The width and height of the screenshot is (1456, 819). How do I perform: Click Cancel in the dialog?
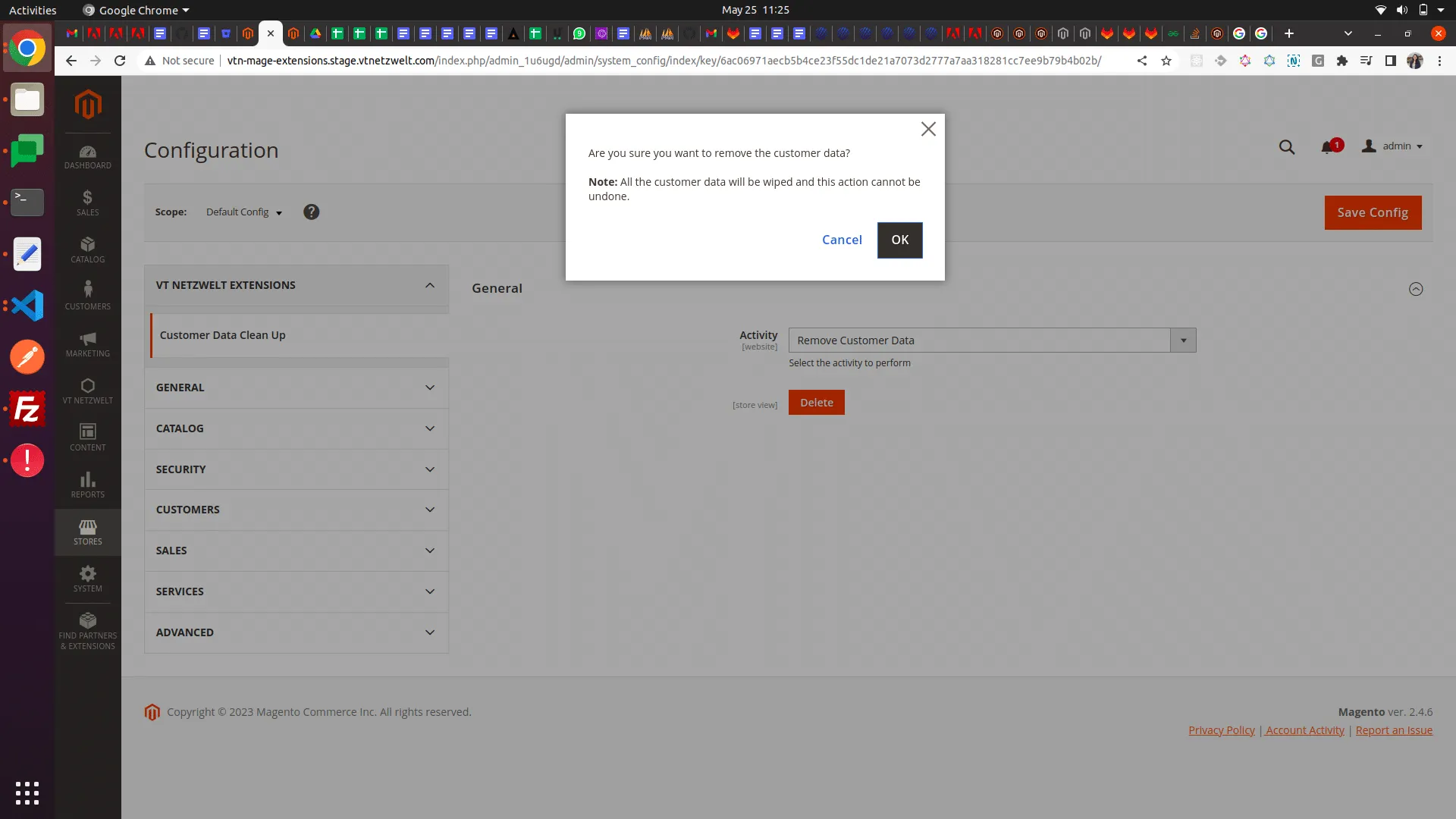[x=842, y=240]
